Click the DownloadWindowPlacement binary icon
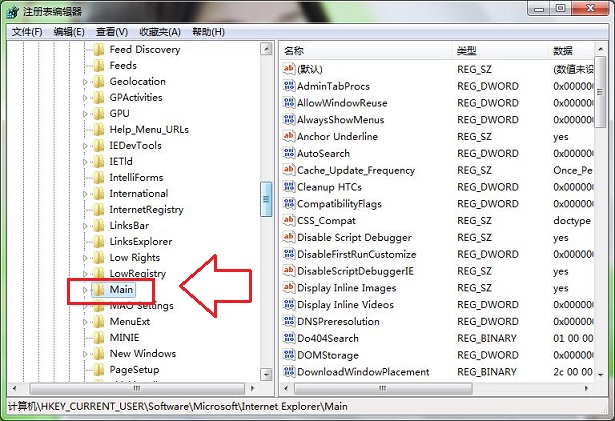The width and height of the screenshot is (615, 421). [289, 372]
